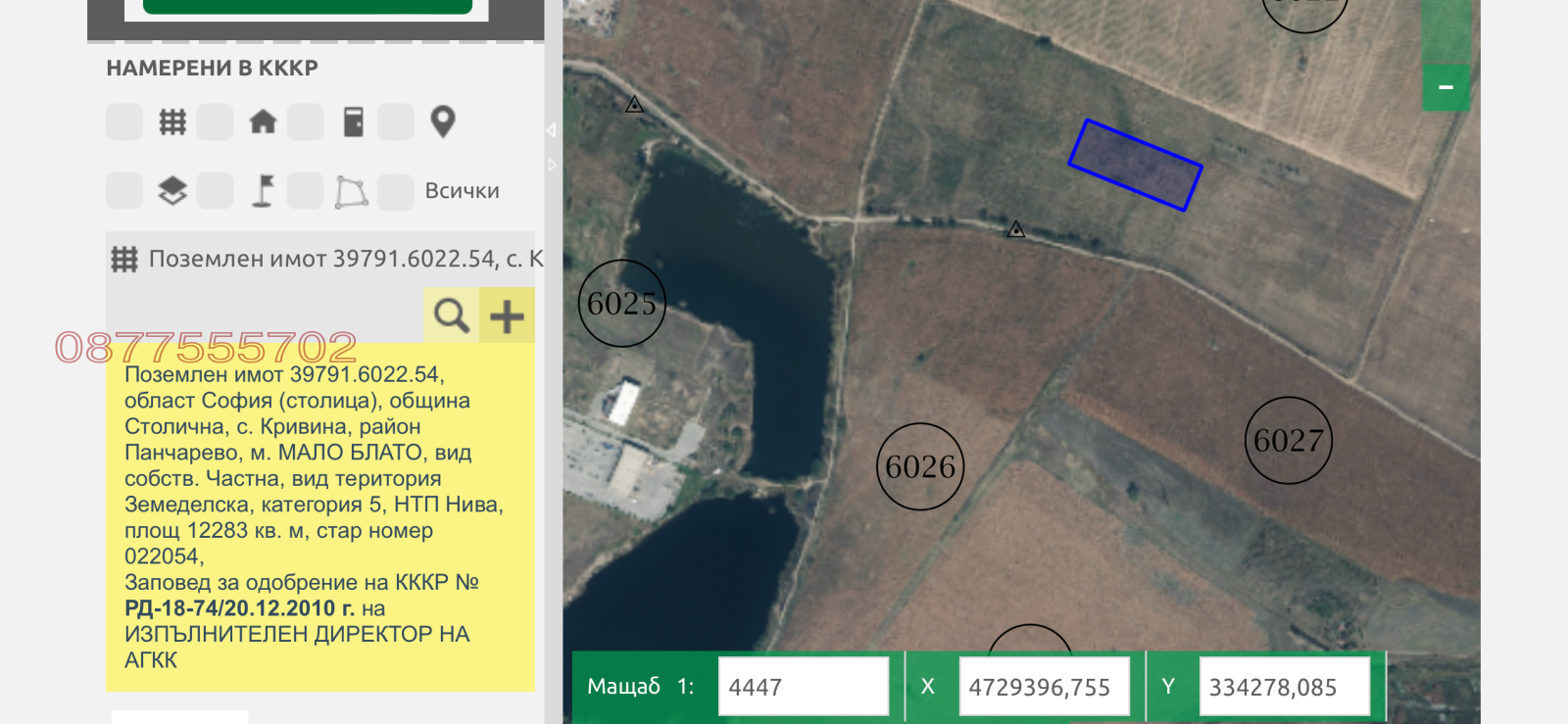The image size is (1568, 724).
Task: Check the box left of the location pin
Action: click(396, 122)
